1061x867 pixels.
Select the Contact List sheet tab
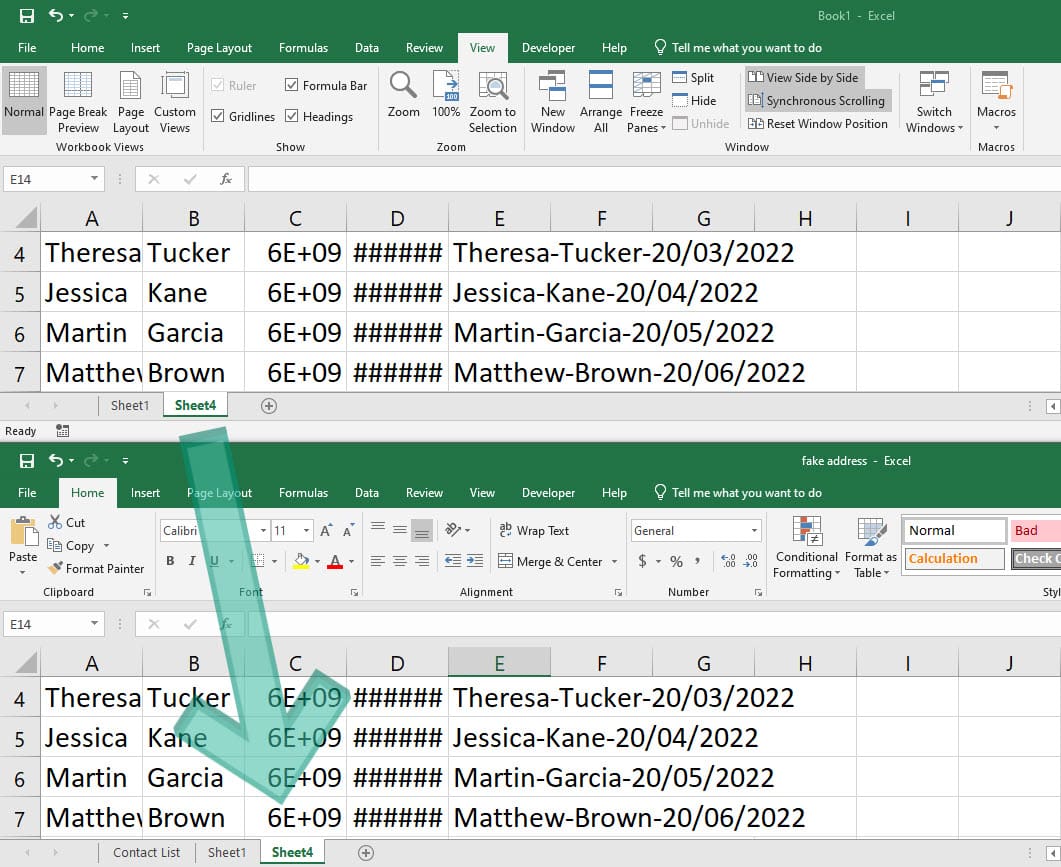pos(146,852)
